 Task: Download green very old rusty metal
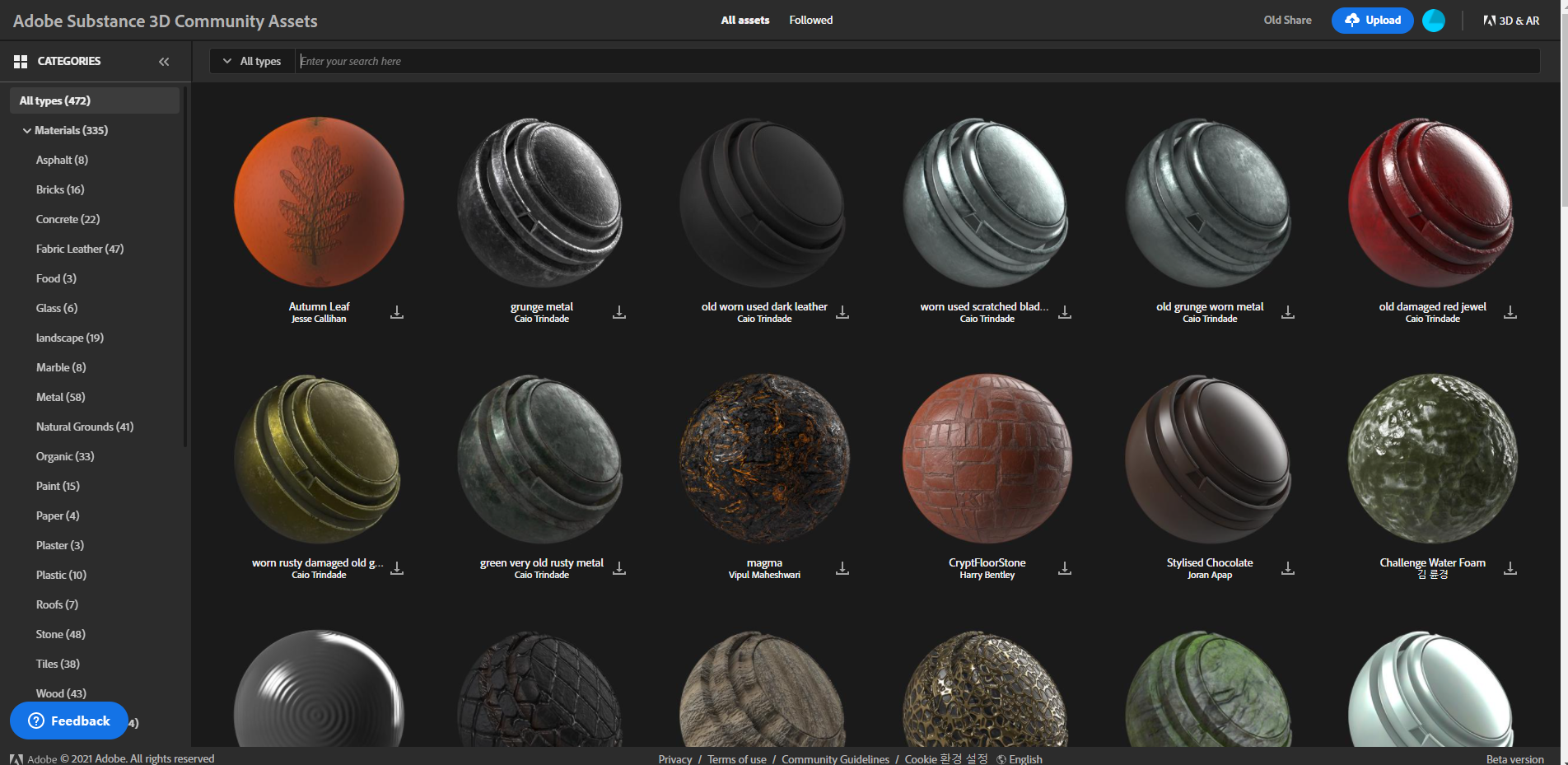point(619,568)
